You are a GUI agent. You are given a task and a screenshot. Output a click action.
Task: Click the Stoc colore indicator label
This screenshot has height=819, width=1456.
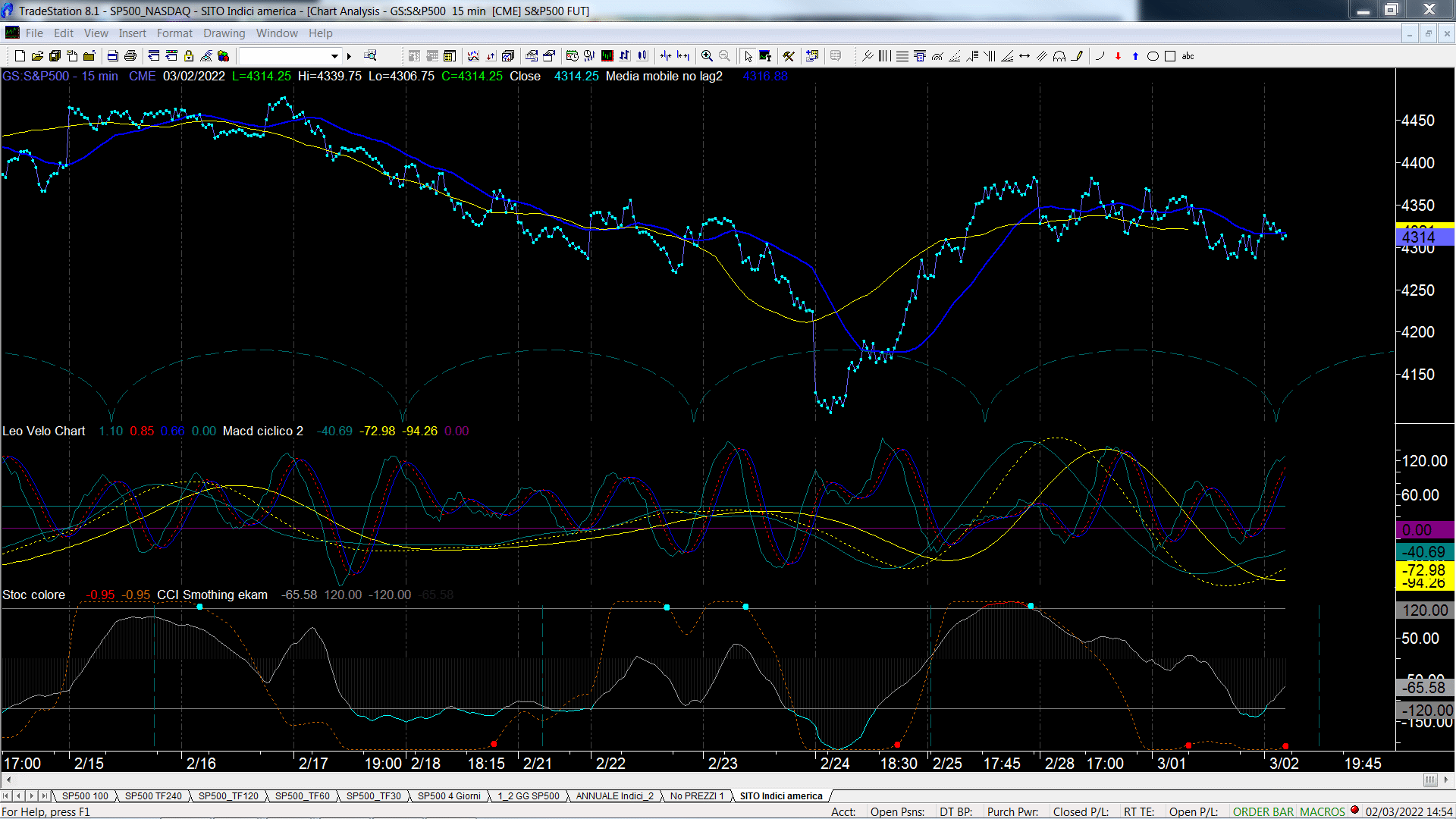coord(34,595)
